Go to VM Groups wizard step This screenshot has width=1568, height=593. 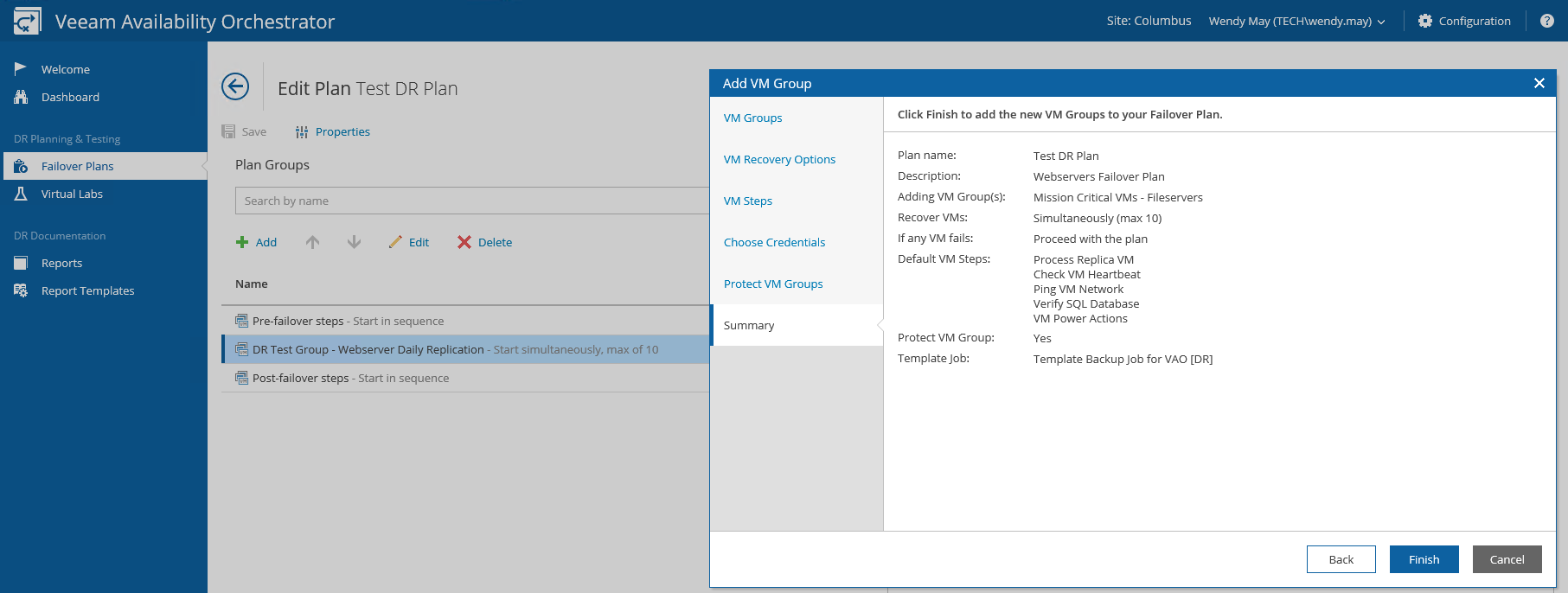(752, 118)
